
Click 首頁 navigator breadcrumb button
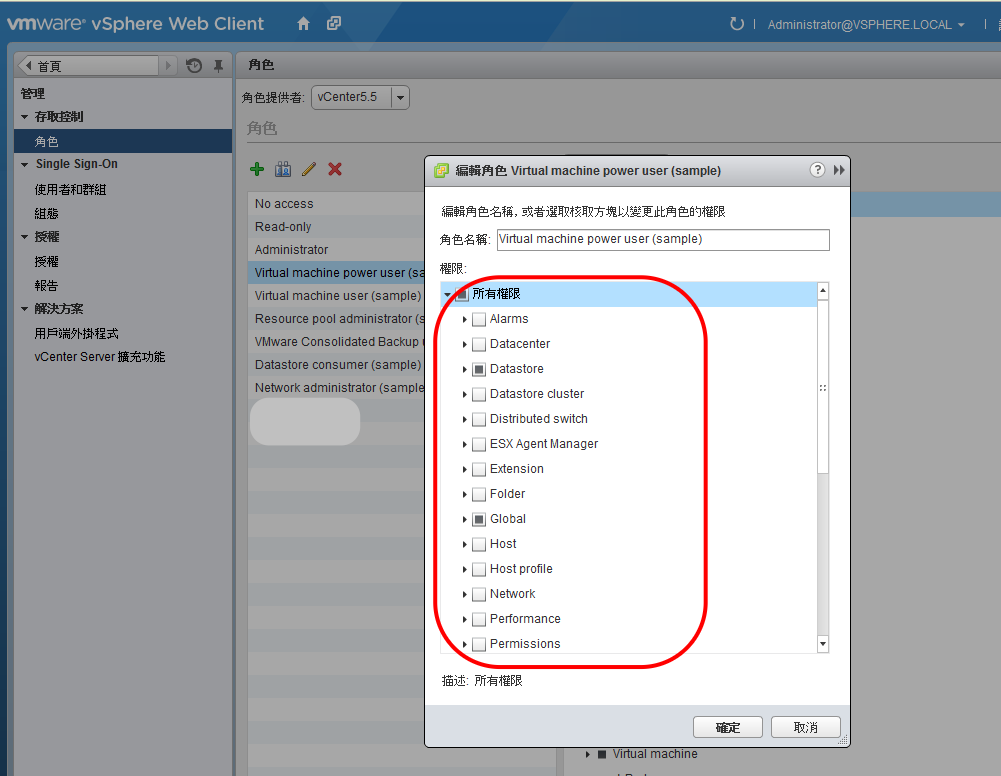pos(89,66)
